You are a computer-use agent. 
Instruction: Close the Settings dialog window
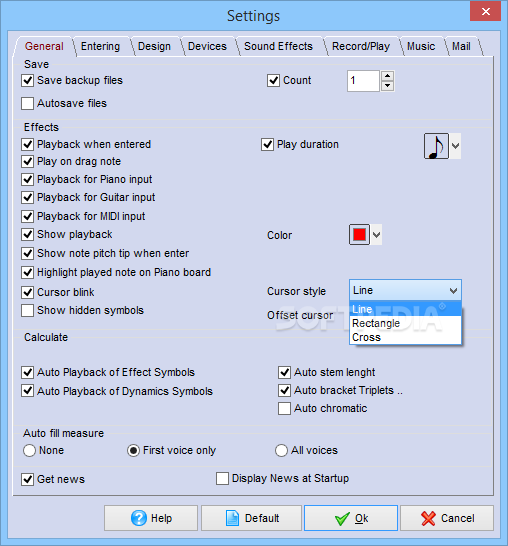485,11
